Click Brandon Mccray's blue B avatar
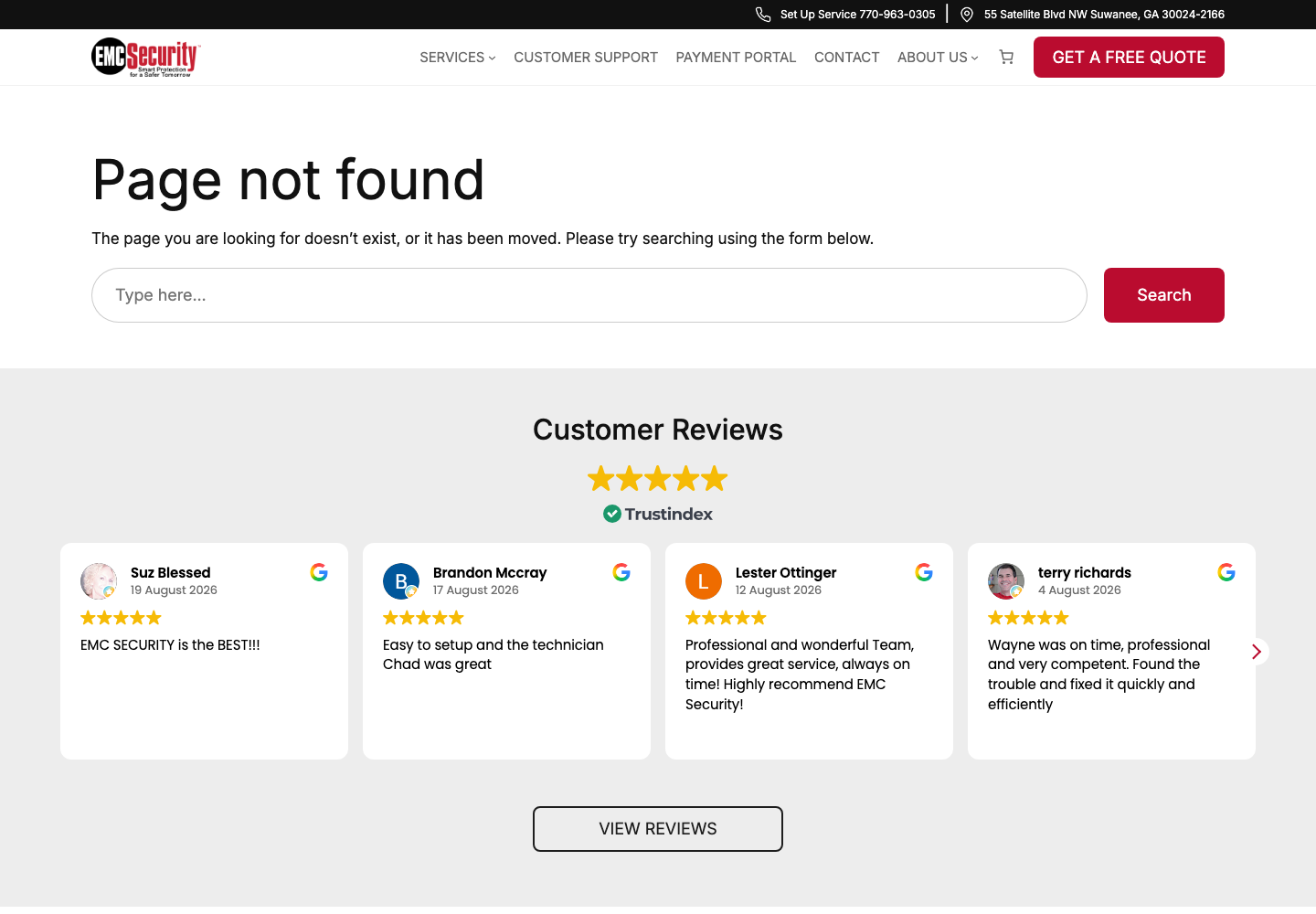This screenshot has width=1316, height=914. (401, 581)
